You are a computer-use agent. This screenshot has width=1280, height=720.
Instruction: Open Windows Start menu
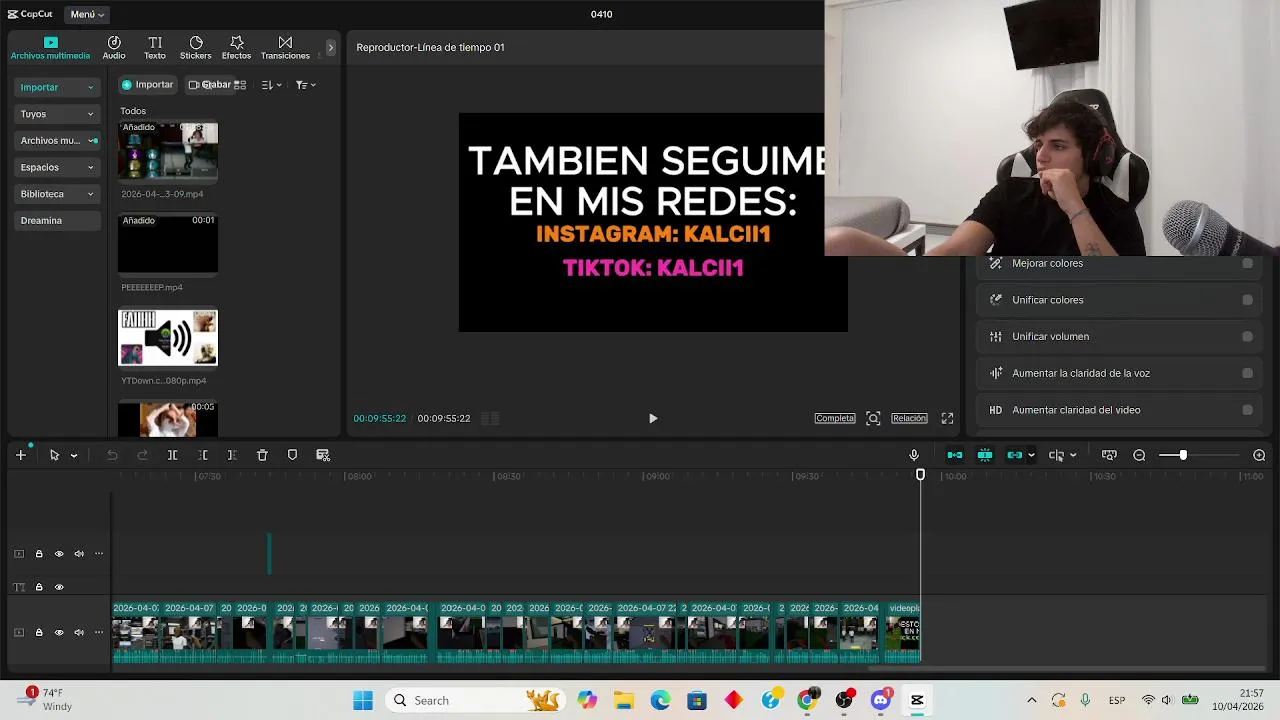coord(363,700)
